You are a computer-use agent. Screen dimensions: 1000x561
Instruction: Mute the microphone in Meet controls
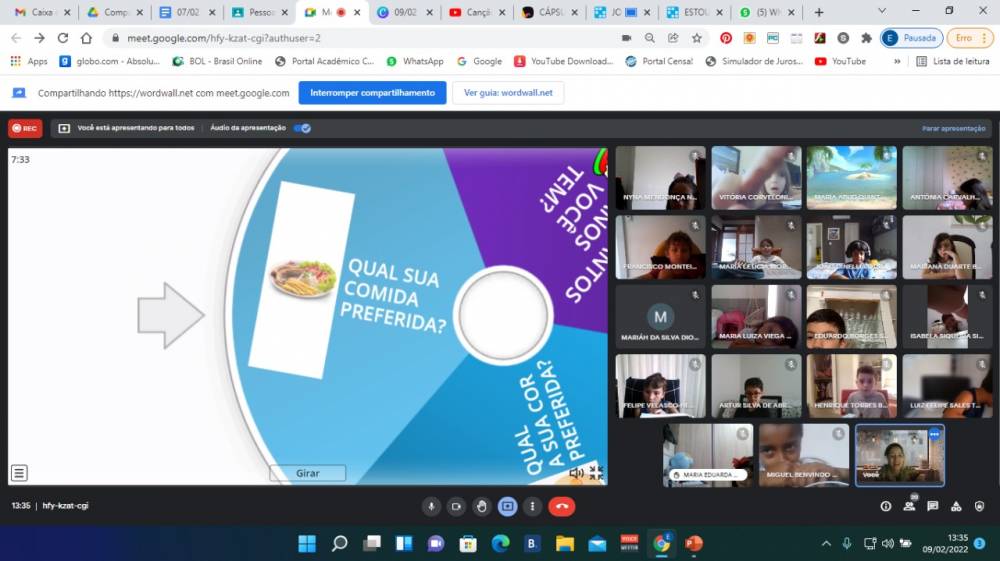431,506
